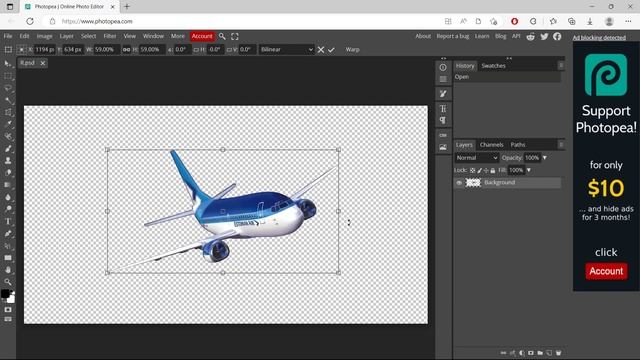The image size is (640, 360).
Task: Open the Learn link
Action: click(x=482, y=36)
